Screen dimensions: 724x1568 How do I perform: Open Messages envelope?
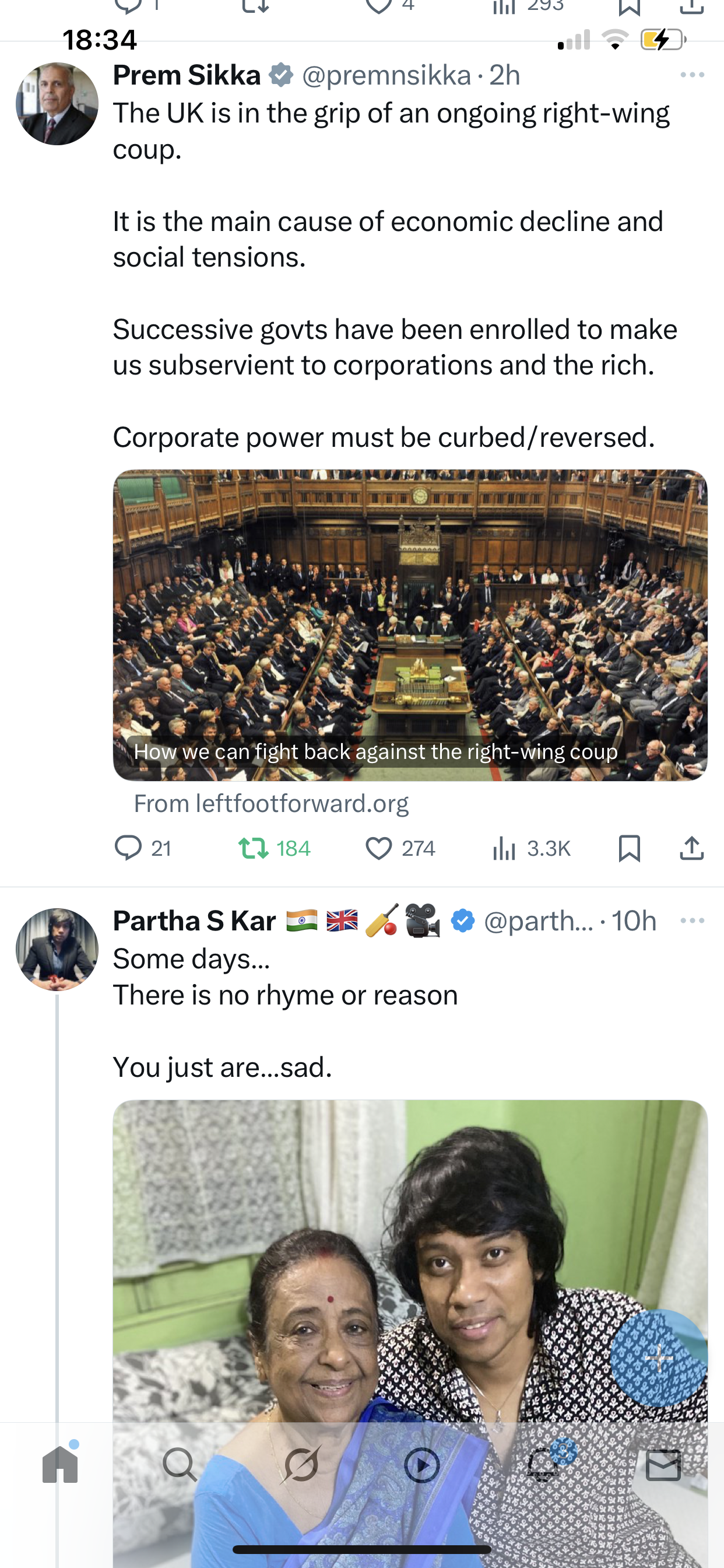pos(663,1465)
